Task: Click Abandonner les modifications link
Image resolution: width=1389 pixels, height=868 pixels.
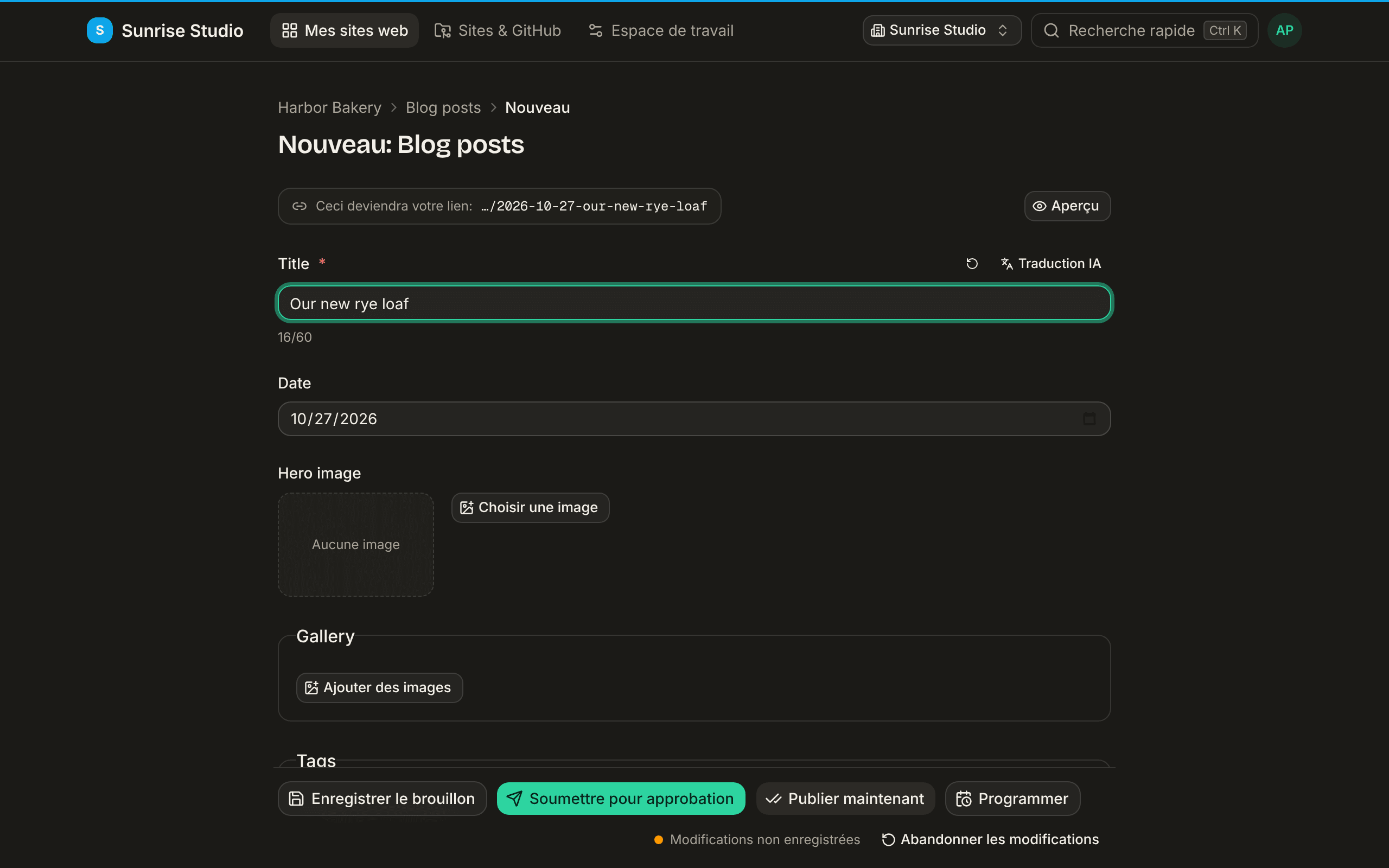Action: pyautogui.click(x=991, y=840)
